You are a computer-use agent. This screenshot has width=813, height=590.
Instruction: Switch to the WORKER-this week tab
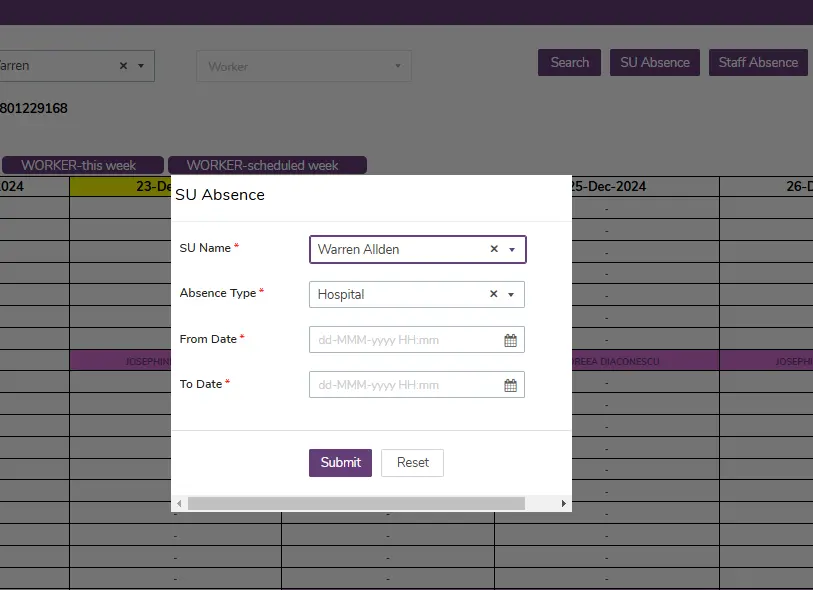[x=82, y=164]
